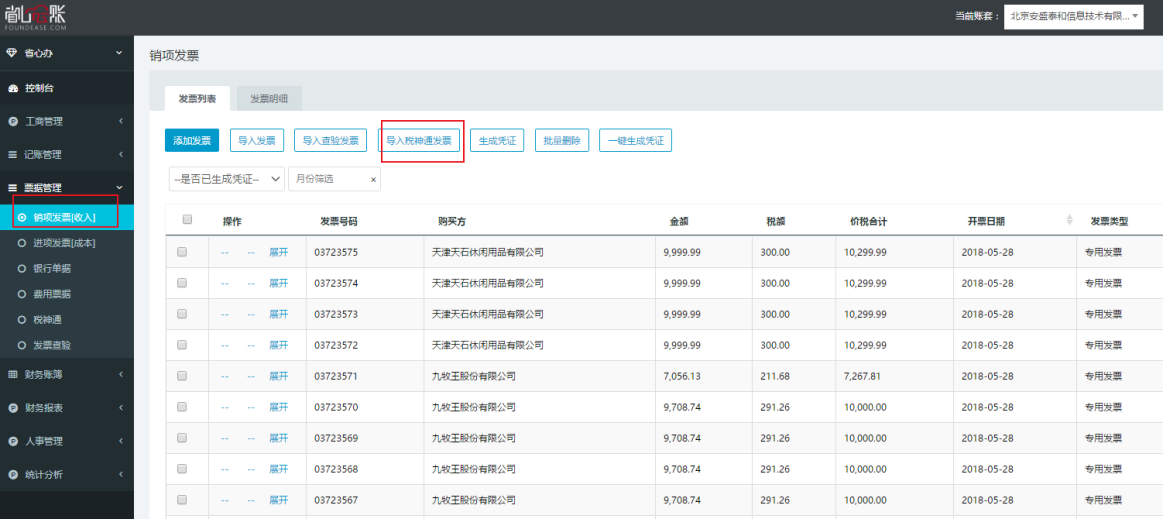The width and height of the screenshot is (1163, 519).
Task: Click circle icon beside 费用票据
Action: tap(22, 294)
